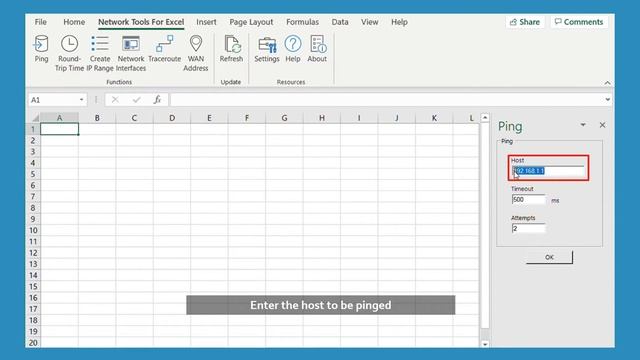
Task: Select the WAN Address function
Action: pos(196,53)
